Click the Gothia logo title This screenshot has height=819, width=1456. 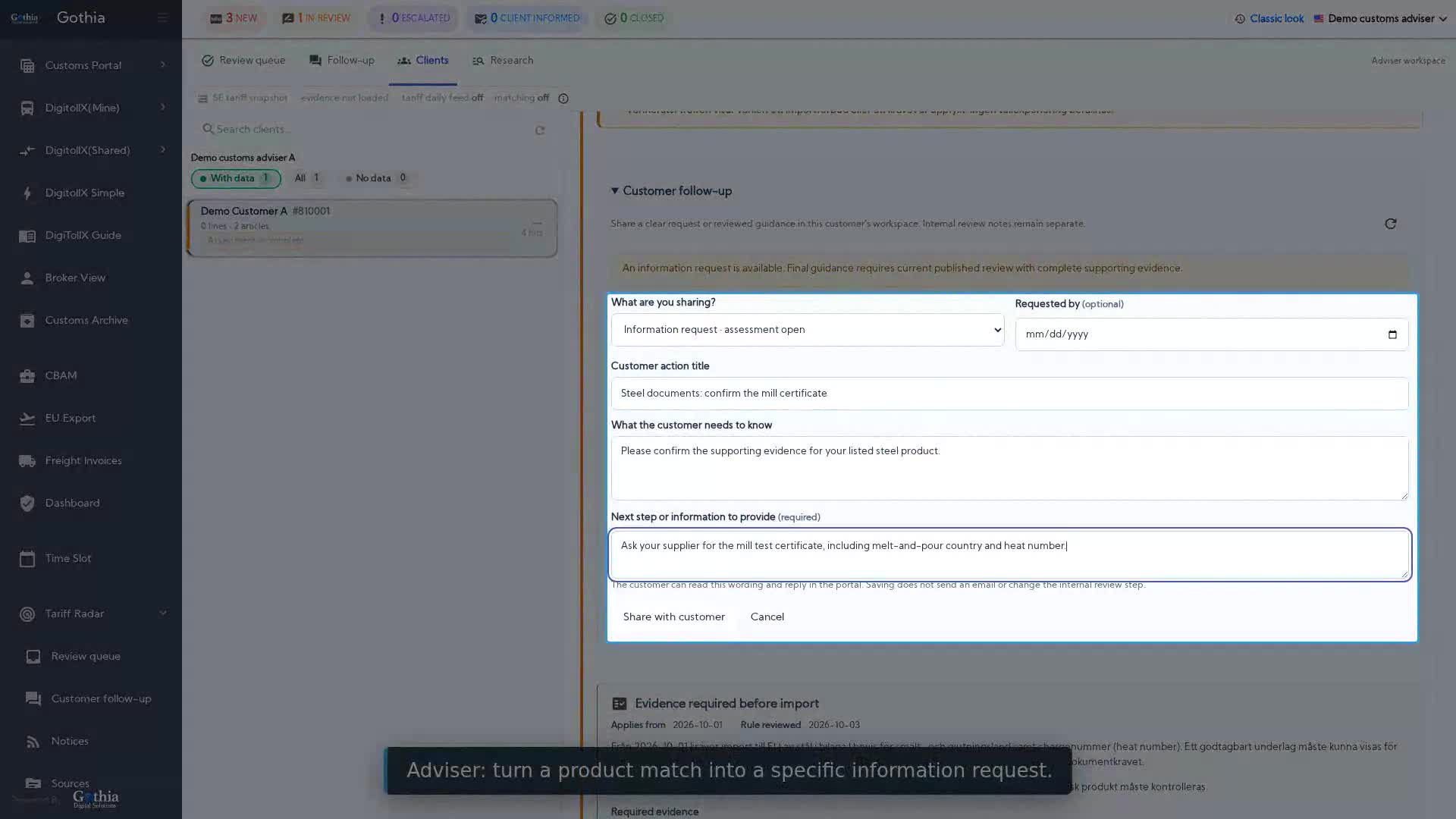(x=81, y=17)
